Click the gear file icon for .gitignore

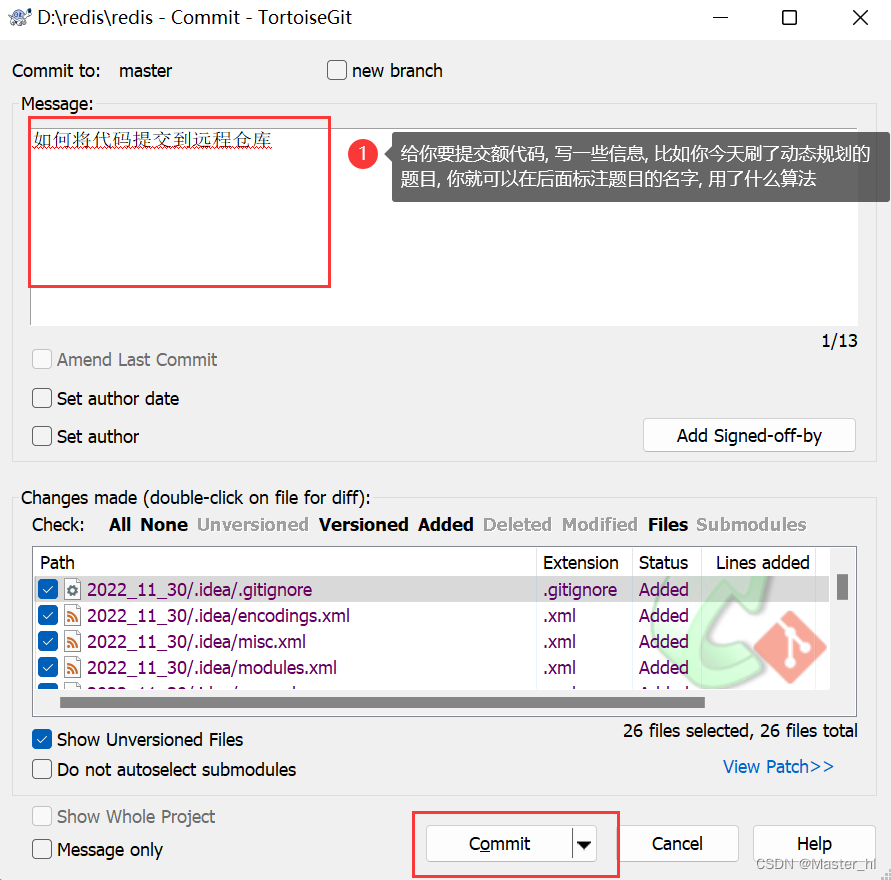(x=72, y=590)
